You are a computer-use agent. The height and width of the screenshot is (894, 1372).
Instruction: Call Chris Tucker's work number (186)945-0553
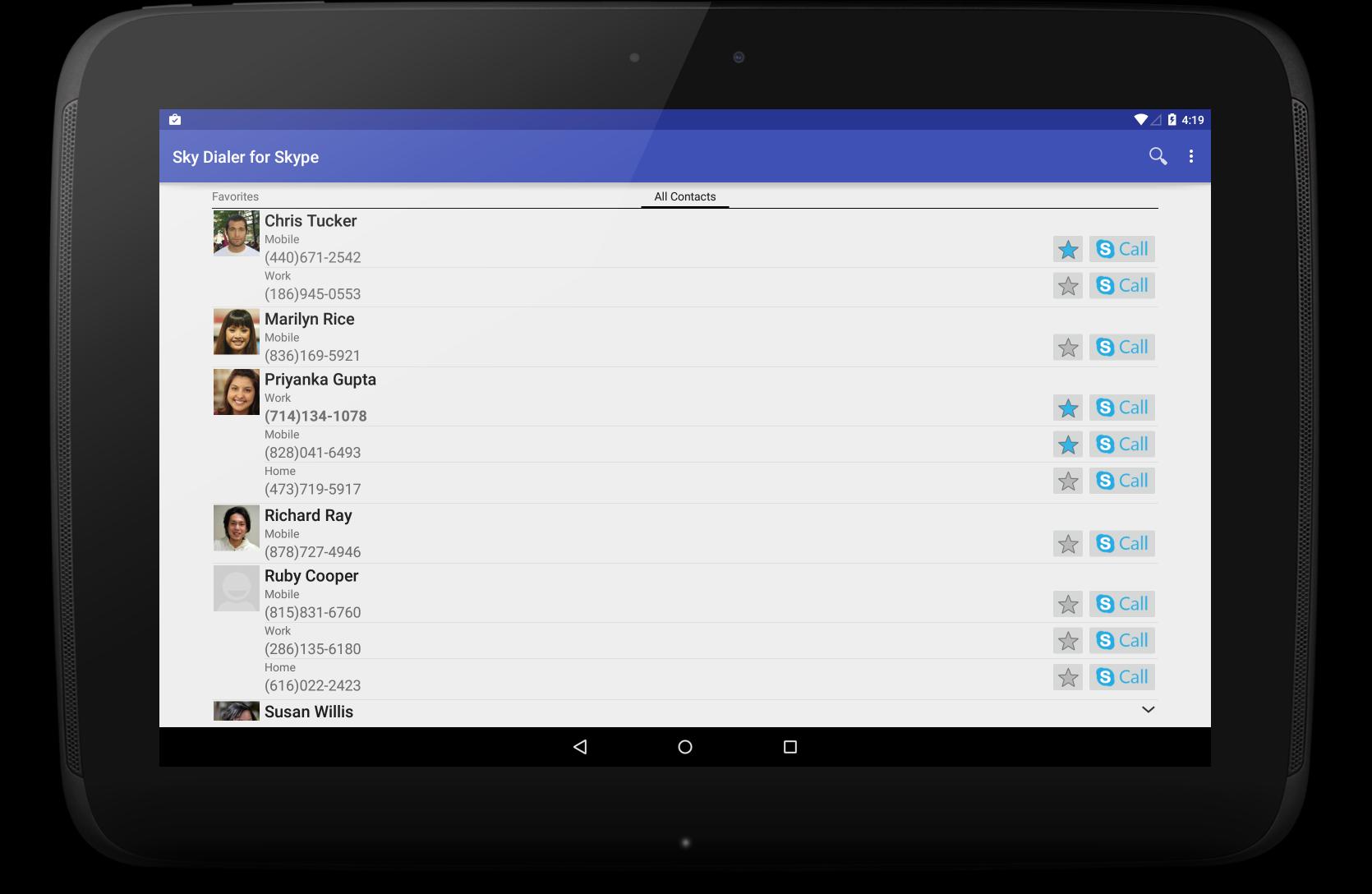pyautogui.click(x=1122, y=286)
